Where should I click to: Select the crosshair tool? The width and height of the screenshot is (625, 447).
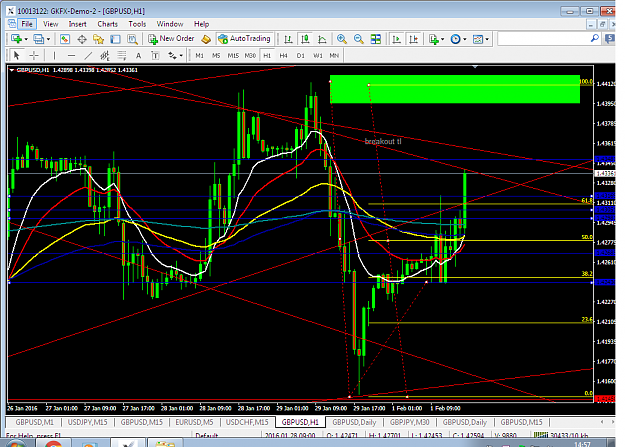[34, 55]
